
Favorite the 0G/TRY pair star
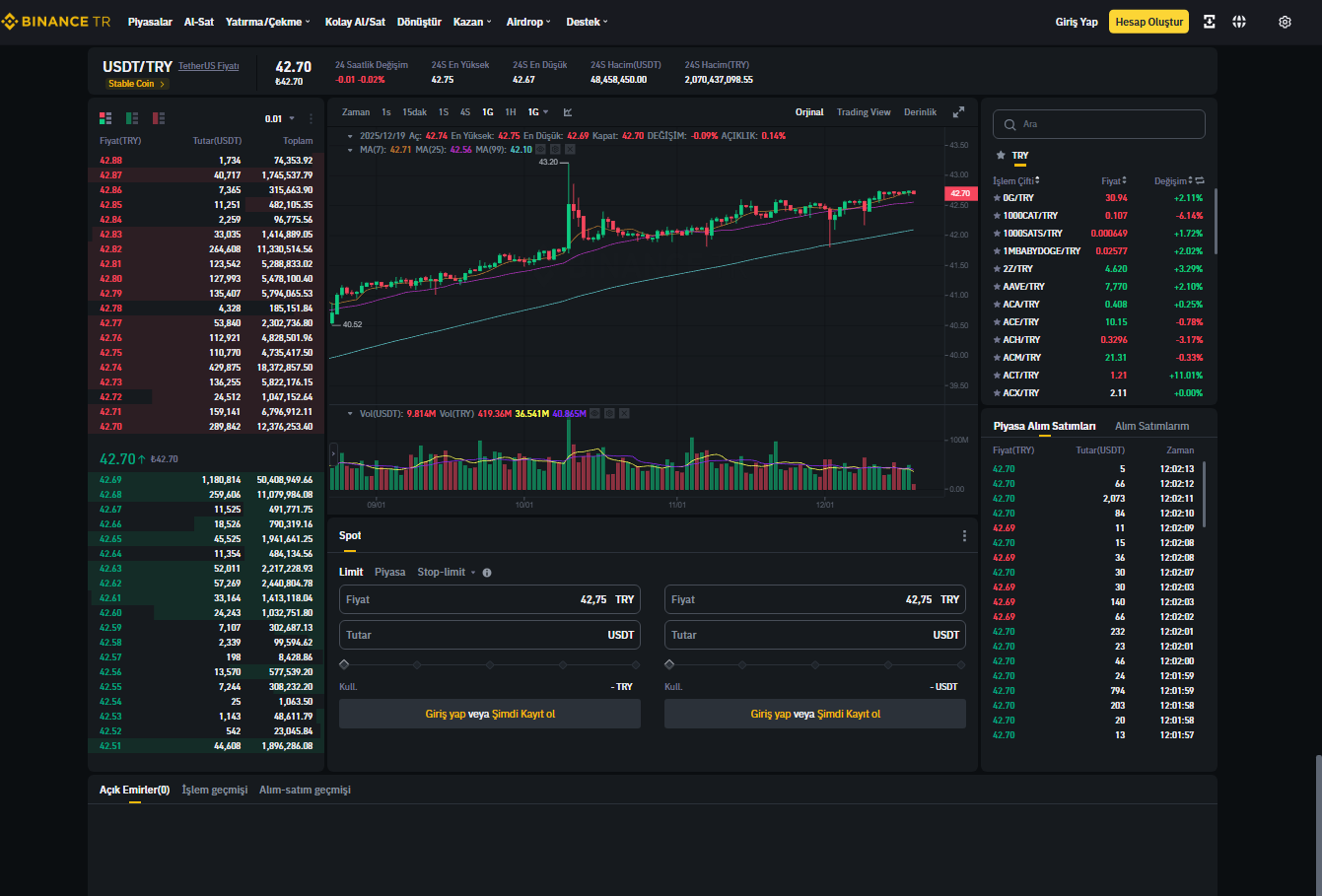coord(997,198)
